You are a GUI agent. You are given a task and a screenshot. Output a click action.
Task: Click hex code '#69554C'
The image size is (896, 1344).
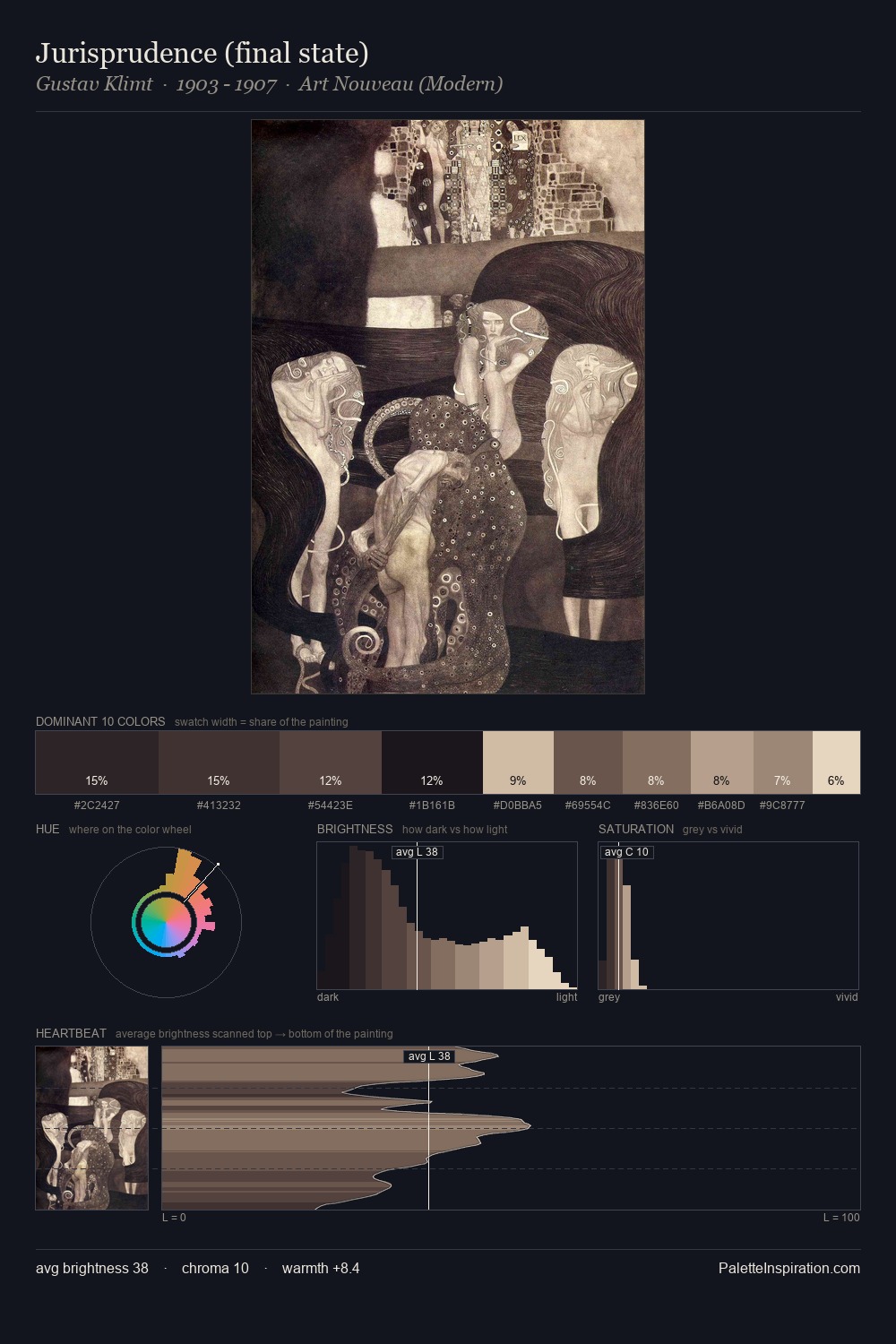pos(588,806)
